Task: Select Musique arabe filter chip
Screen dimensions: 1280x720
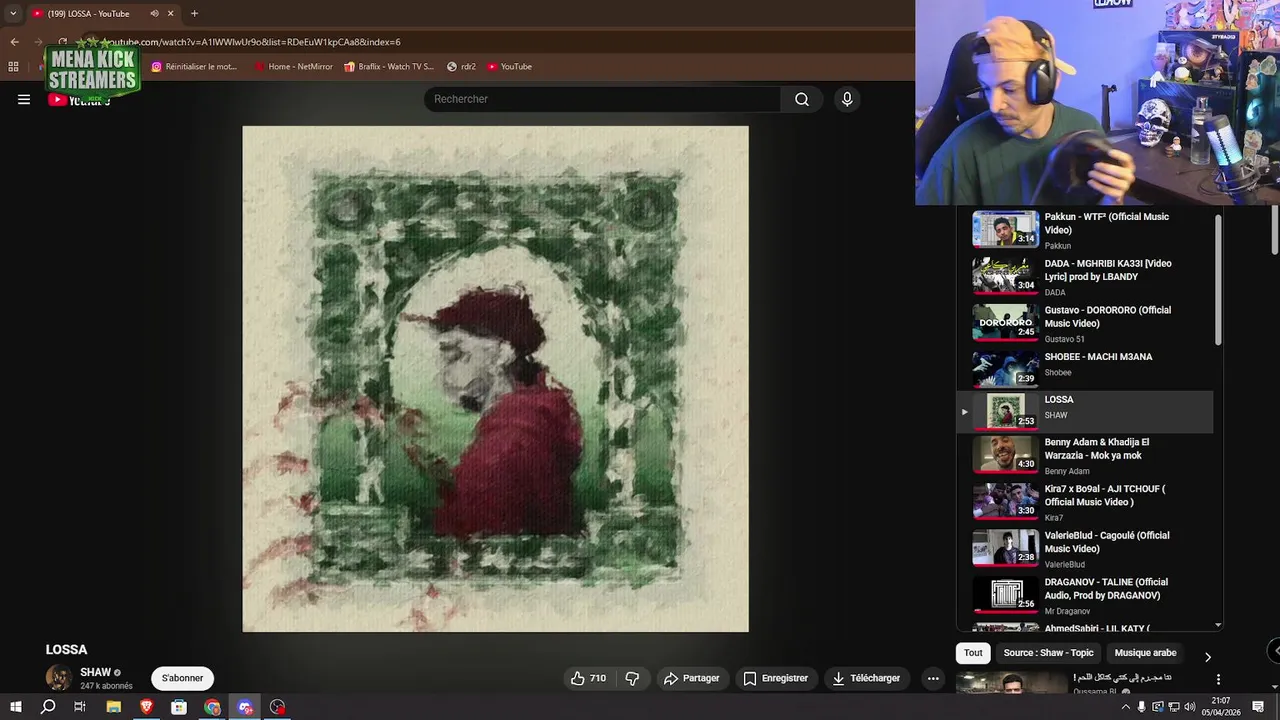Action: click(1145, 653)
